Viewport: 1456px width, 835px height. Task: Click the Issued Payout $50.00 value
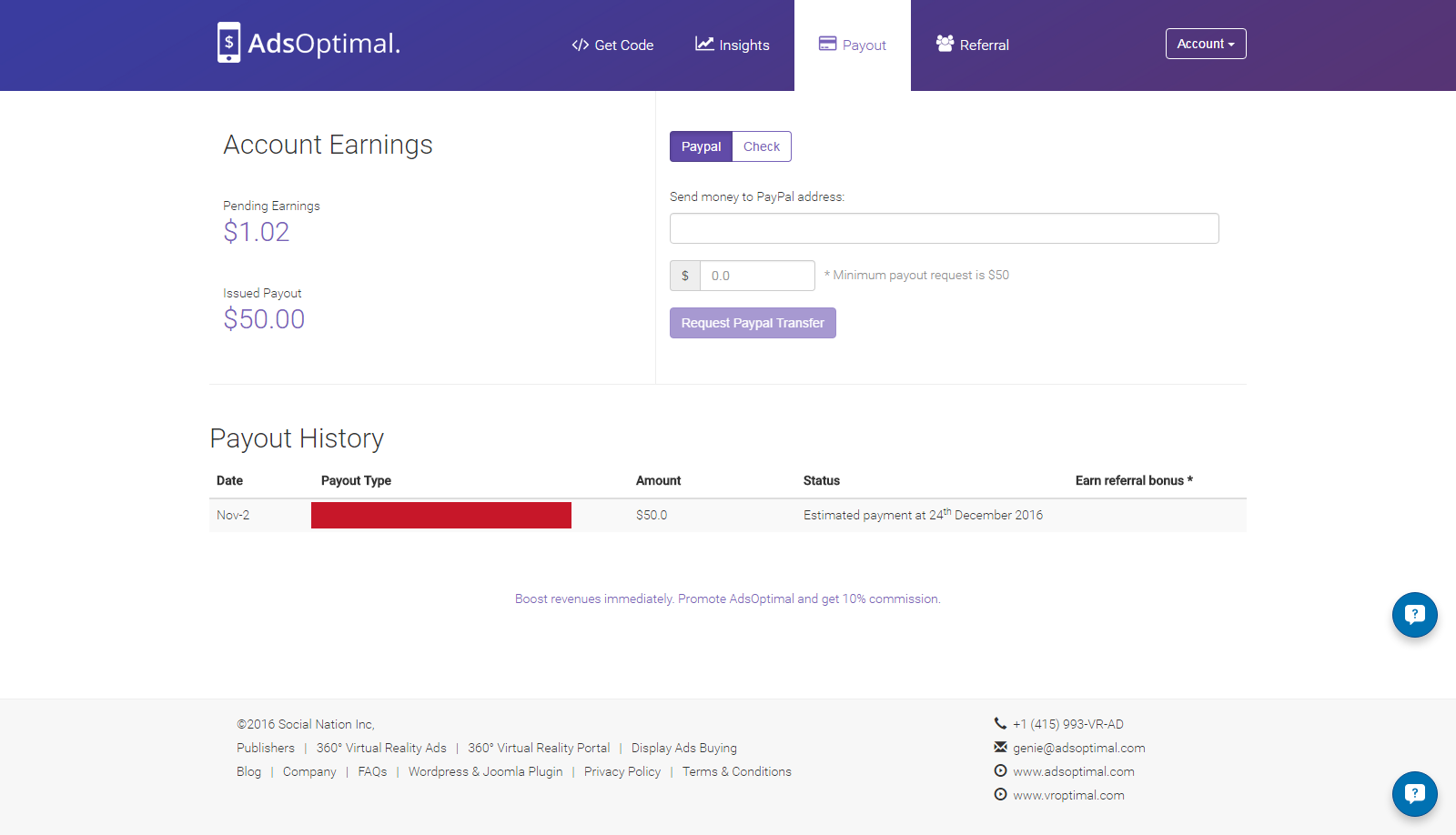(264, 319)
